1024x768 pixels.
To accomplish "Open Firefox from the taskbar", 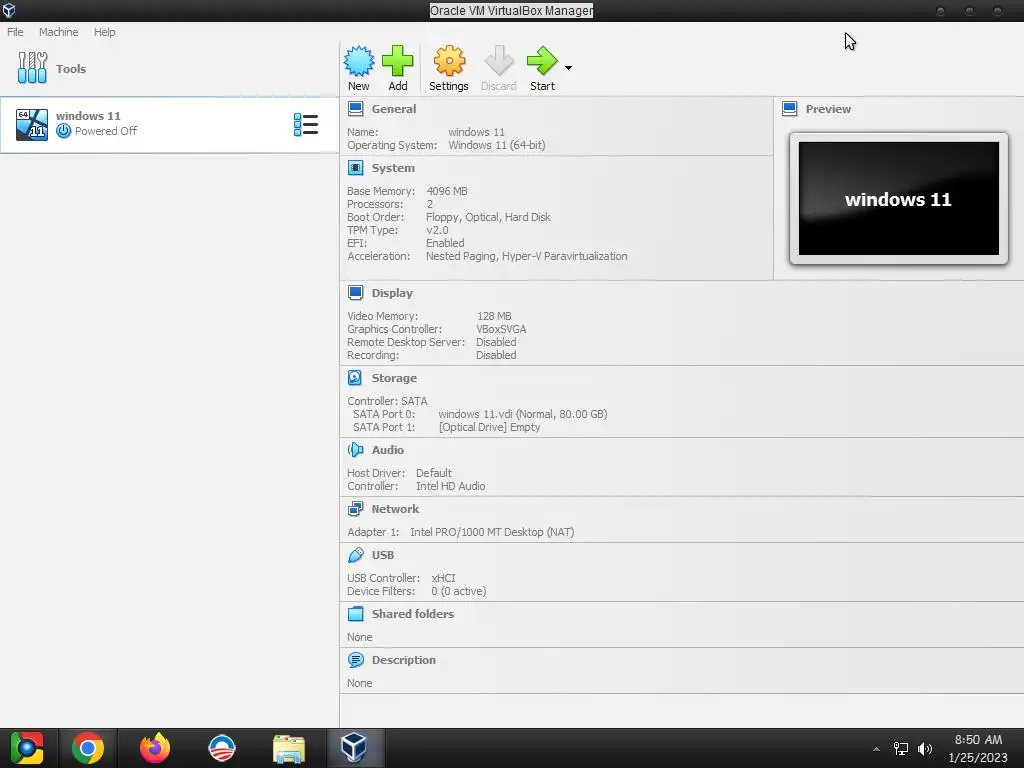I will (155, 748).
